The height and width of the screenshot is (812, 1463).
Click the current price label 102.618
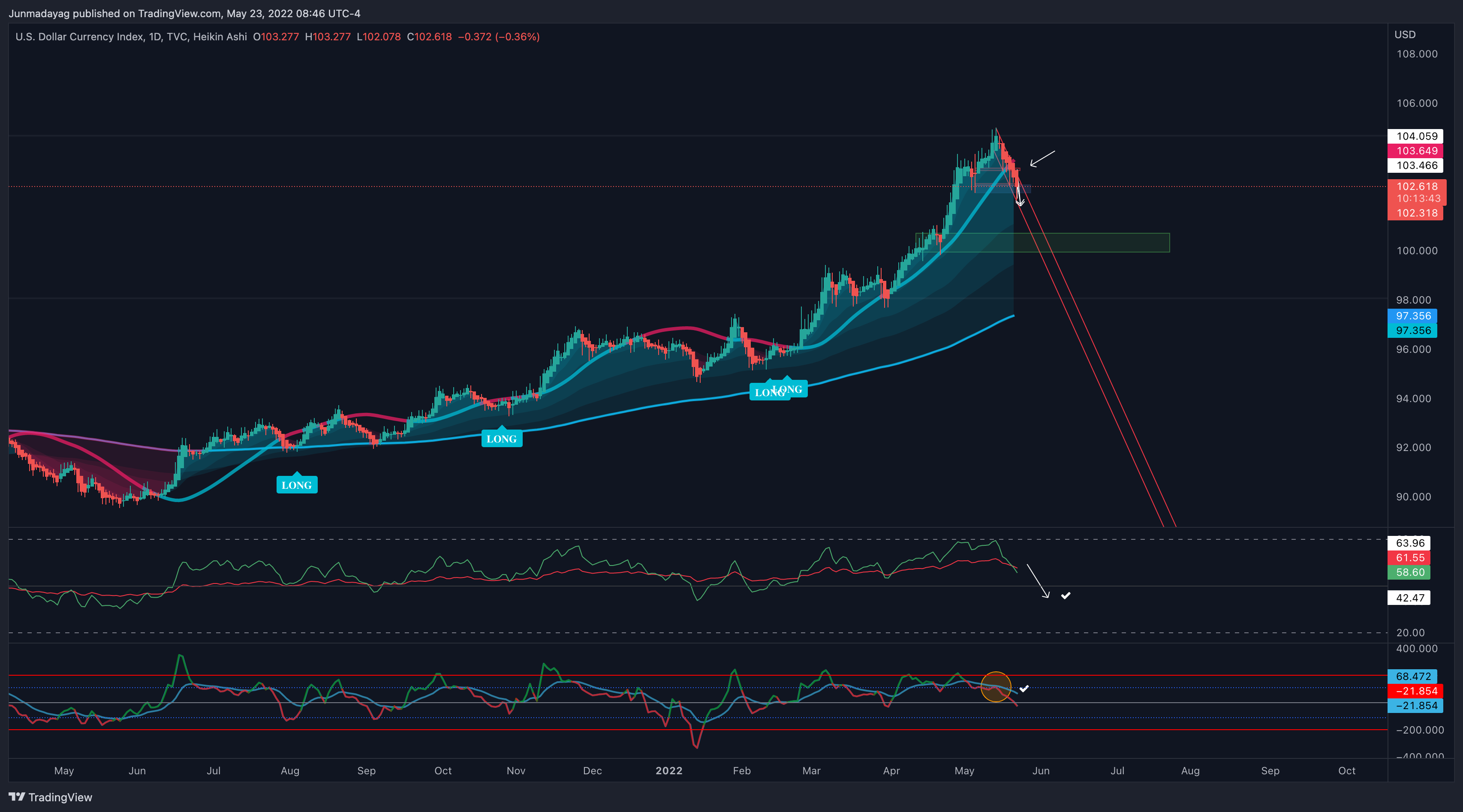1416,186
